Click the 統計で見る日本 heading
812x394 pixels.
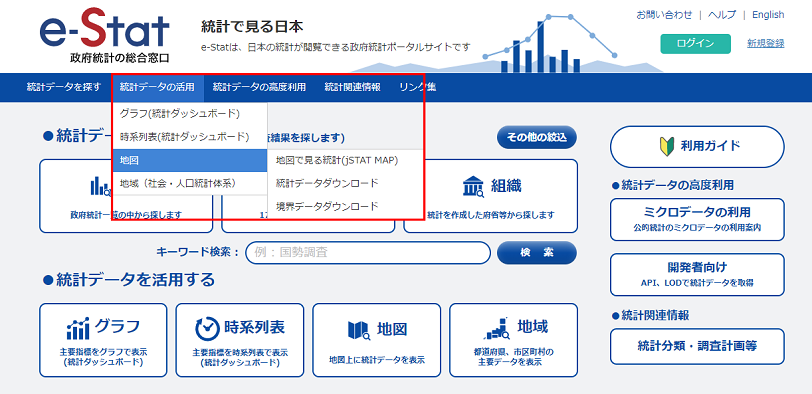tap(252, 26)
